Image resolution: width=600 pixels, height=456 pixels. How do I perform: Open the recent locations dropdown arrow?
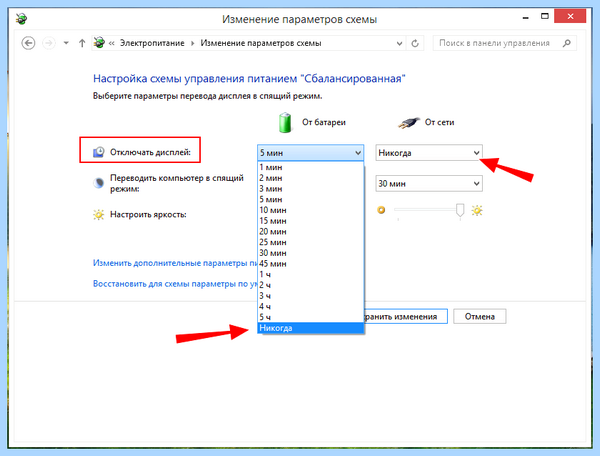pyautogui.click(x=66, y=43)
